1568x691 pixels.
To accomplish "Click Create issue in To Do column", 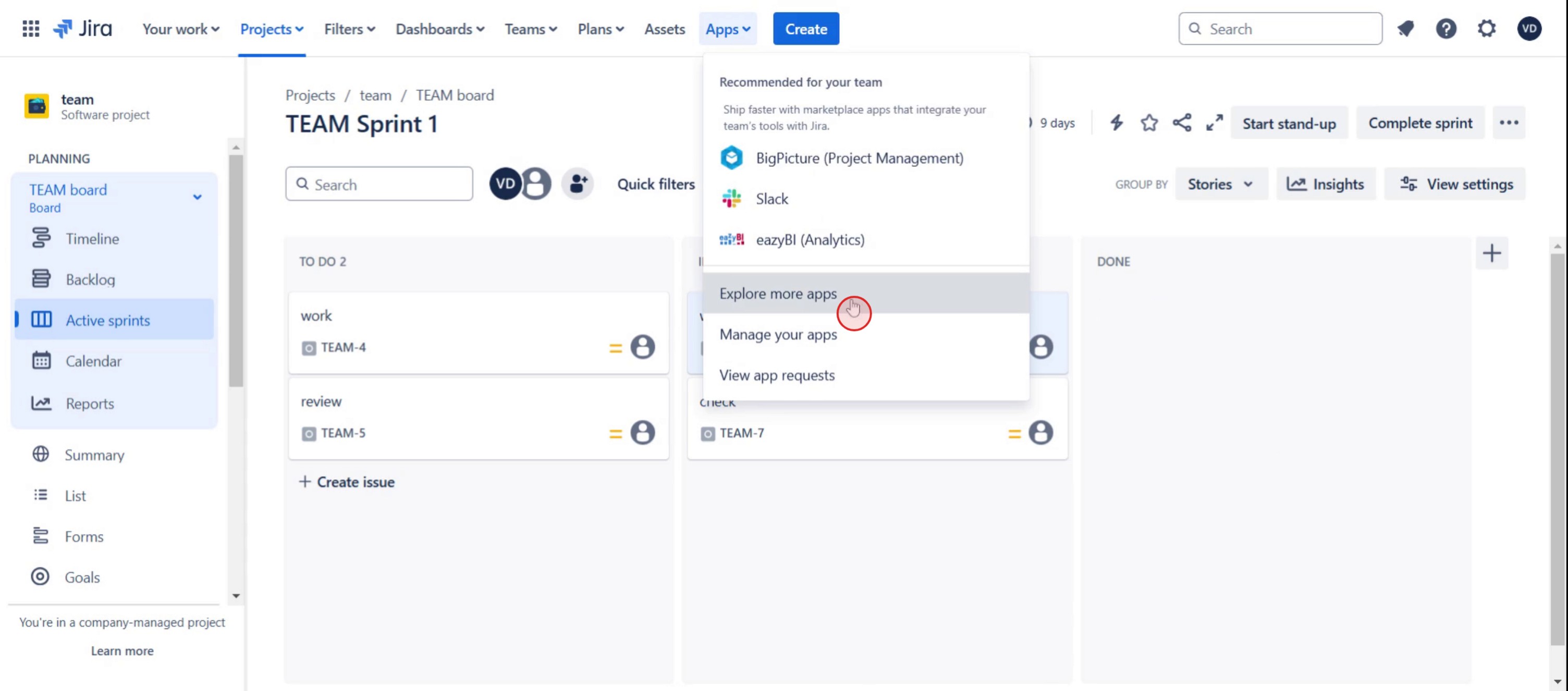I will pyautogui.click(x=347, y=482).
